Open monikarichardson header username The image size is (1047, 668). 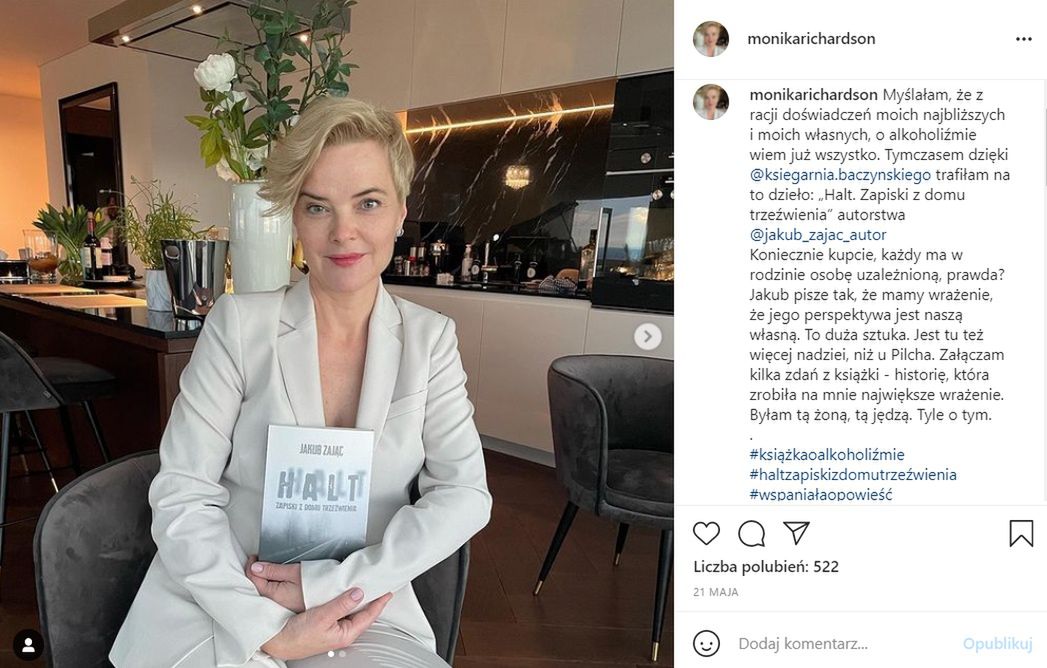pos(811,39)
